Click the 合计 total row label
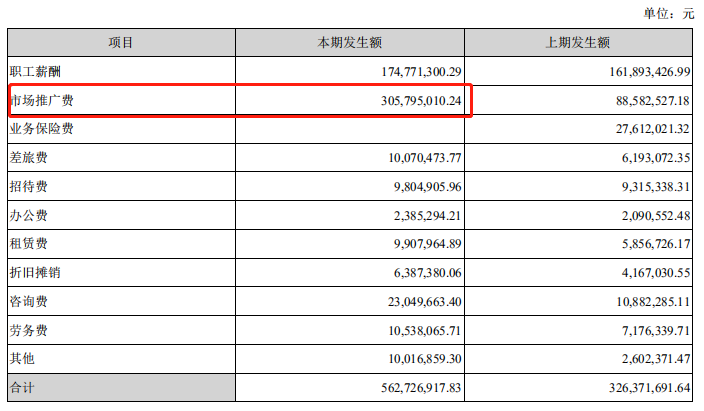 [23, 387]
